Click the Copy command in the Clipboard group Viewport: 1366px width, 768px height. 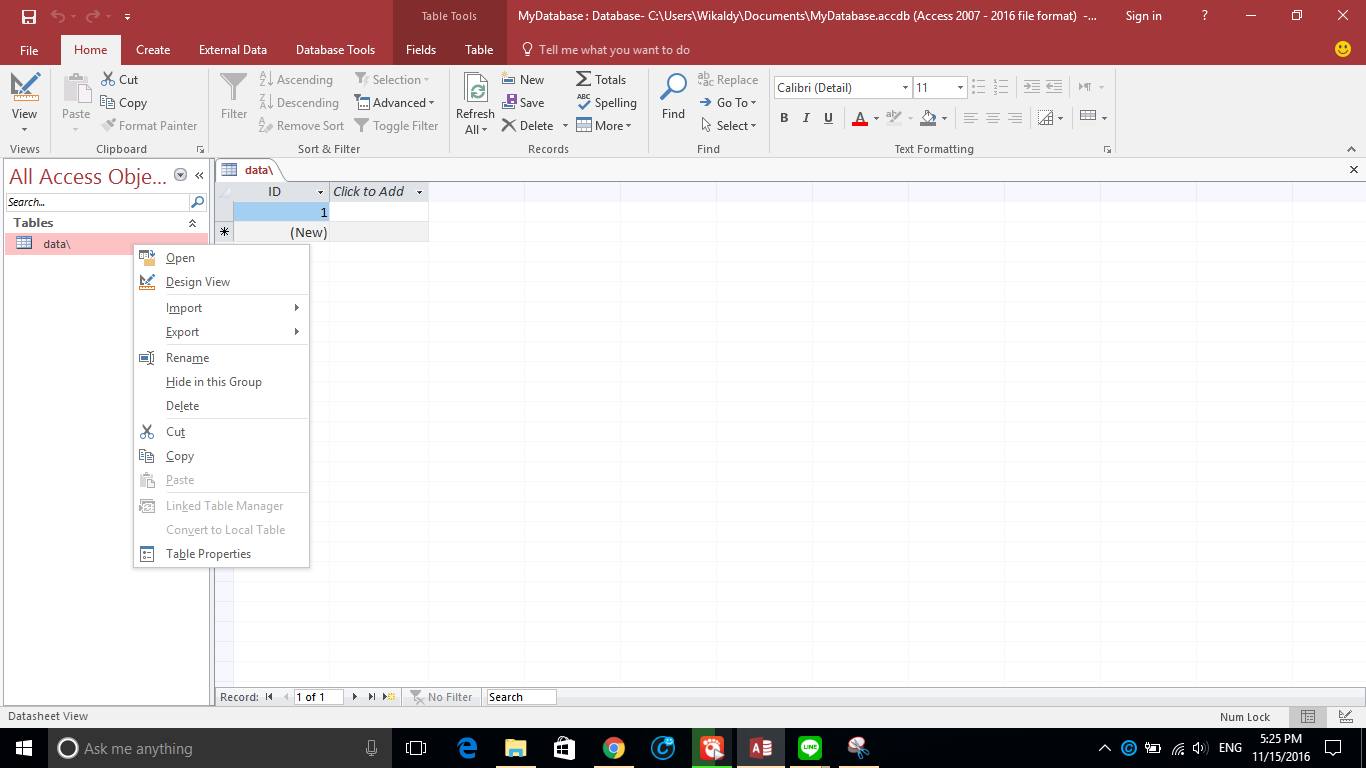click(x=123, y=103)
